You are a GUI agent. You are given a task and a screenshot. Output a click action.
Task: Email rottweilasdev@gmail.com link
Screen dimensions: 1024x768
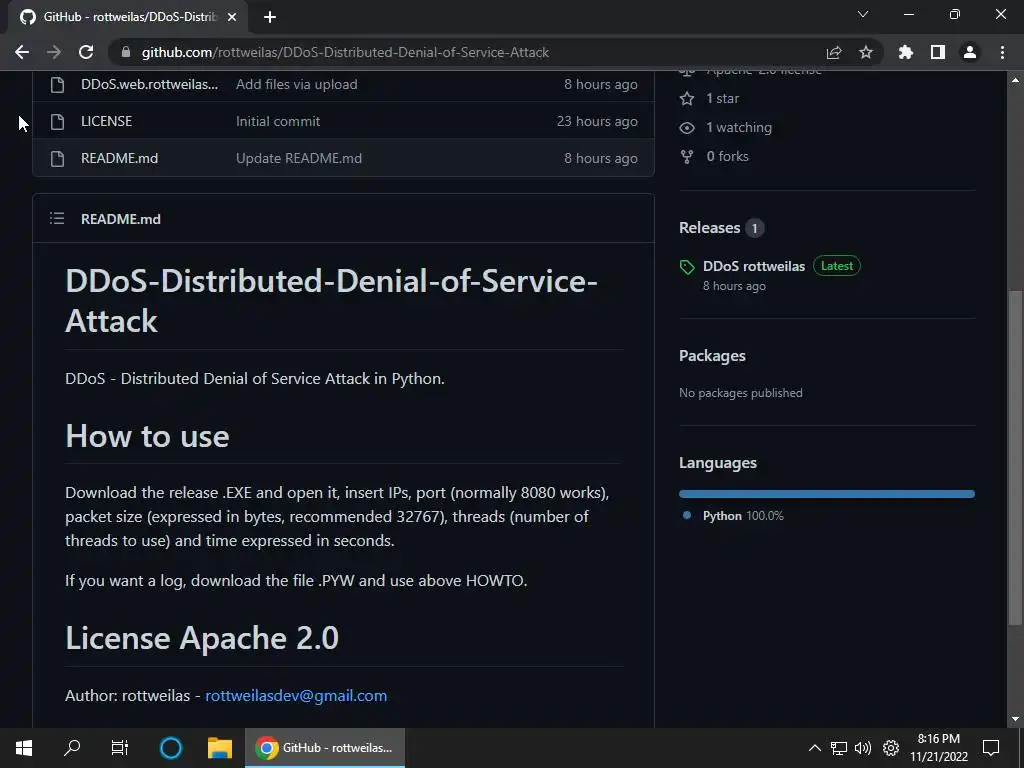coord(296,696)
